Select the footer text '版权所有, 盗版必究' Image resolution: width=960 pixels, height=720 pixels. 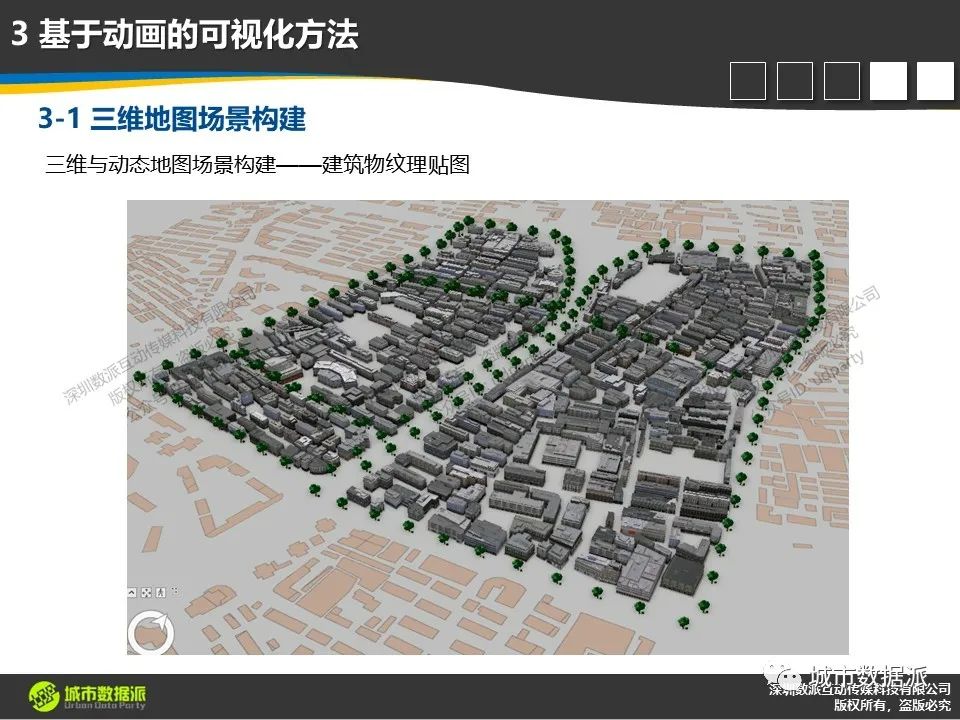(892, 705)
